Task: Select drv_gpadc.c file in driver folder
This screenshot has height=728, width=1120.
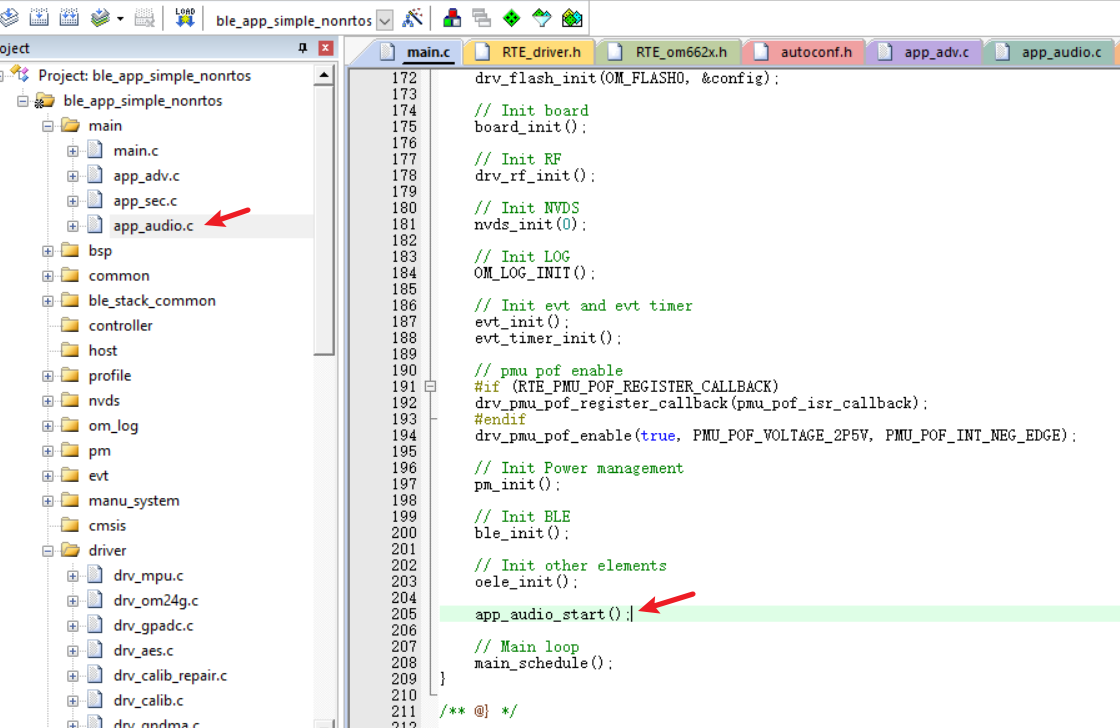Action: point(153,626)
